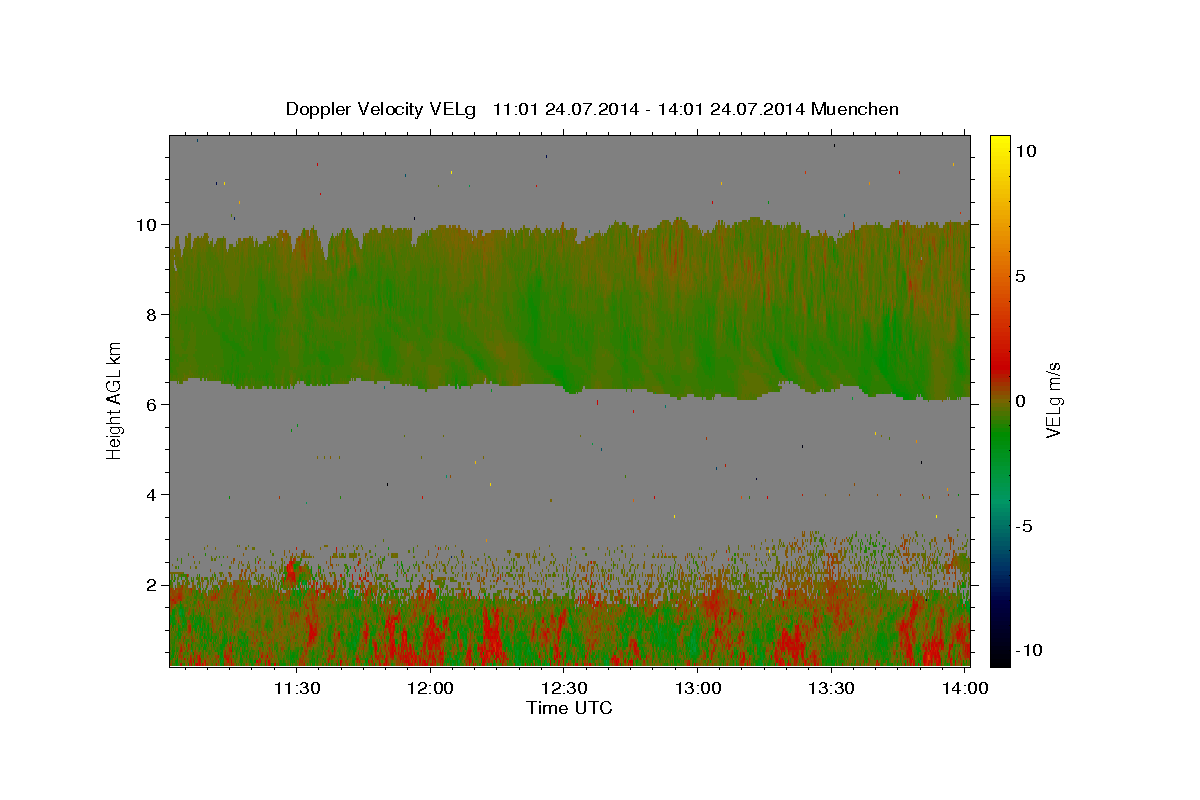Image resolution: width=1200 pixels, height=800 pixels.
Task: Click the 12:00 time tick label
Action: [431, 688]
